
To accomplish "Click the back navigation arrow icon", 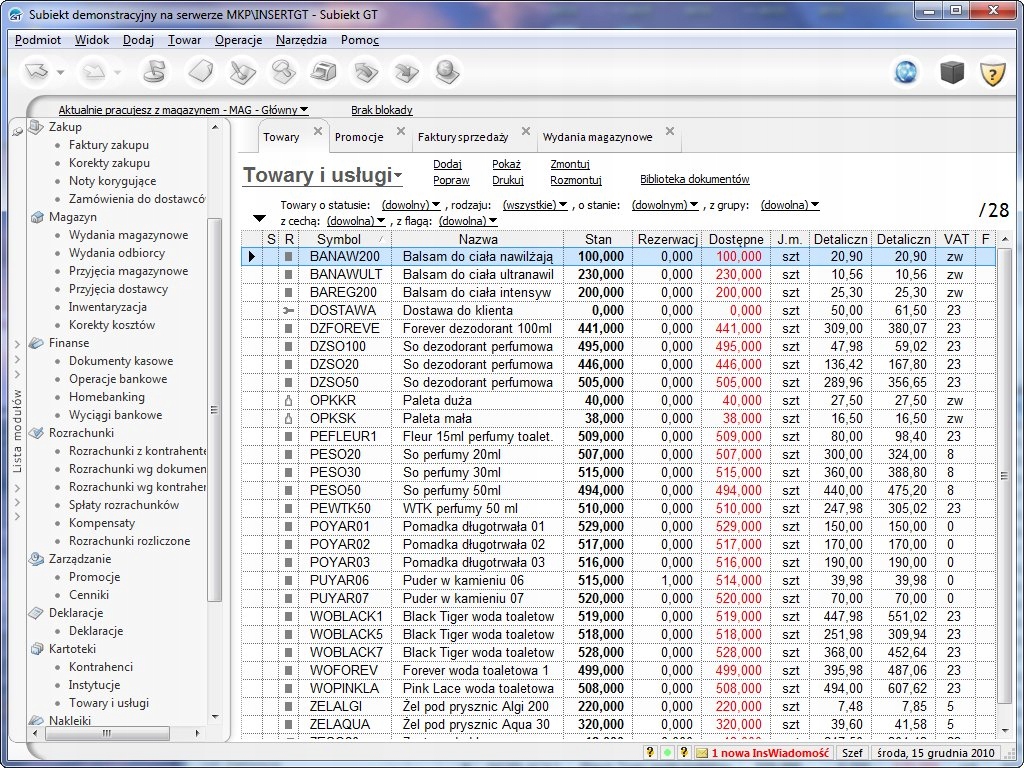I will [37, 72].
